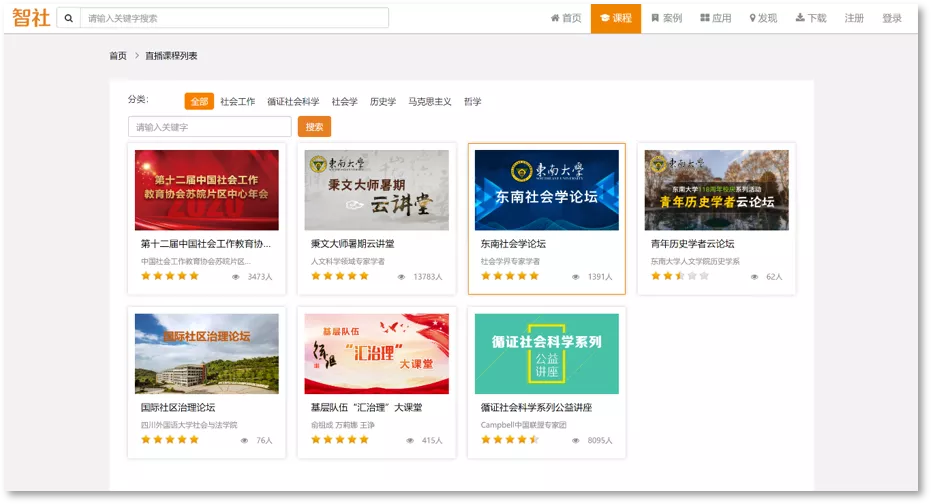Click course title 东南社会学论坛

coord(513,244)
